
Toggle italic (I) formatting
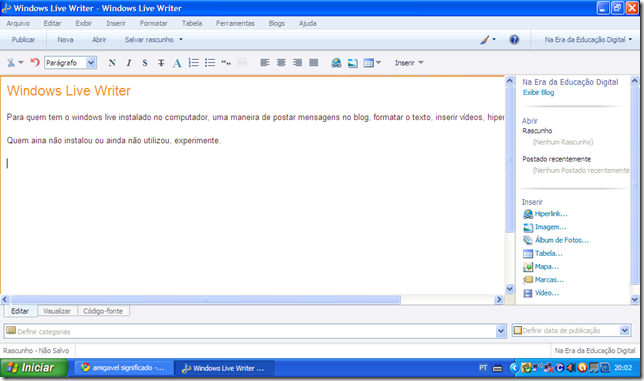pos(129,63)
